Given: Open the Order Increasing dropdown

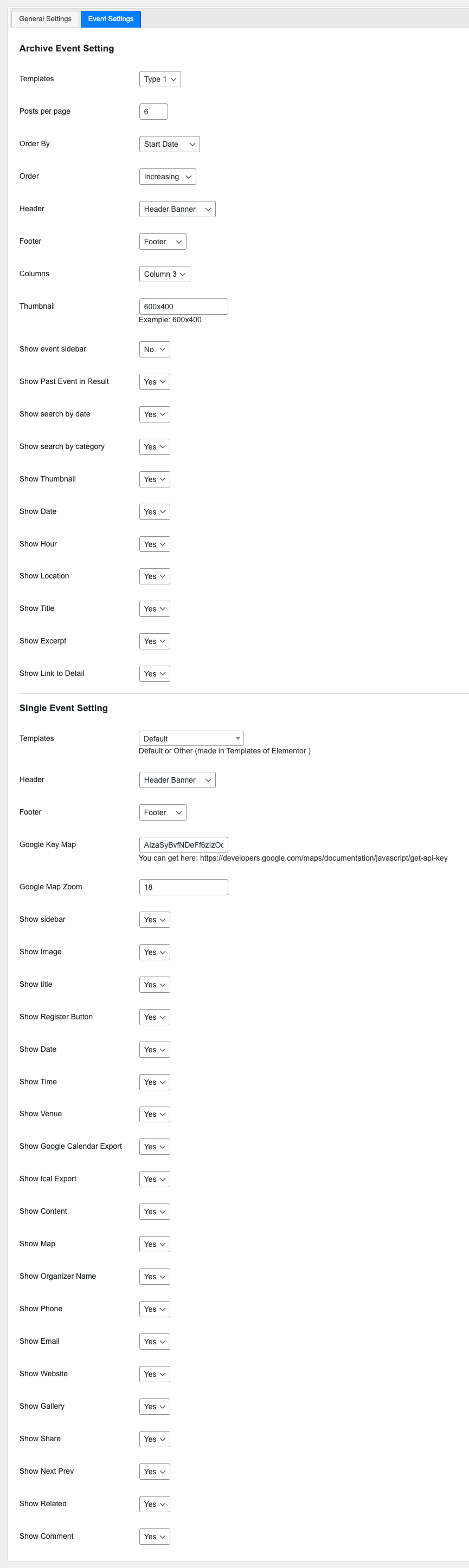Looking at the screenshot, I should (168, 177).
